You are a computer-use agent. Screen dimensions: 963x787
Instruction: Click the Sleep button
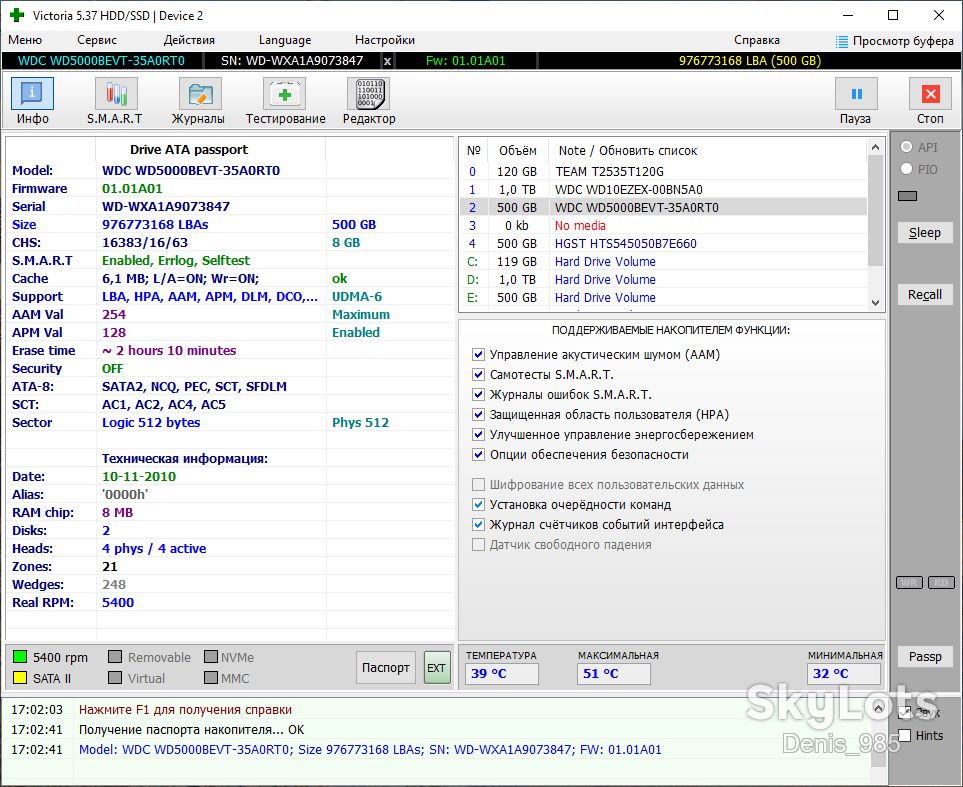[925, 233]
